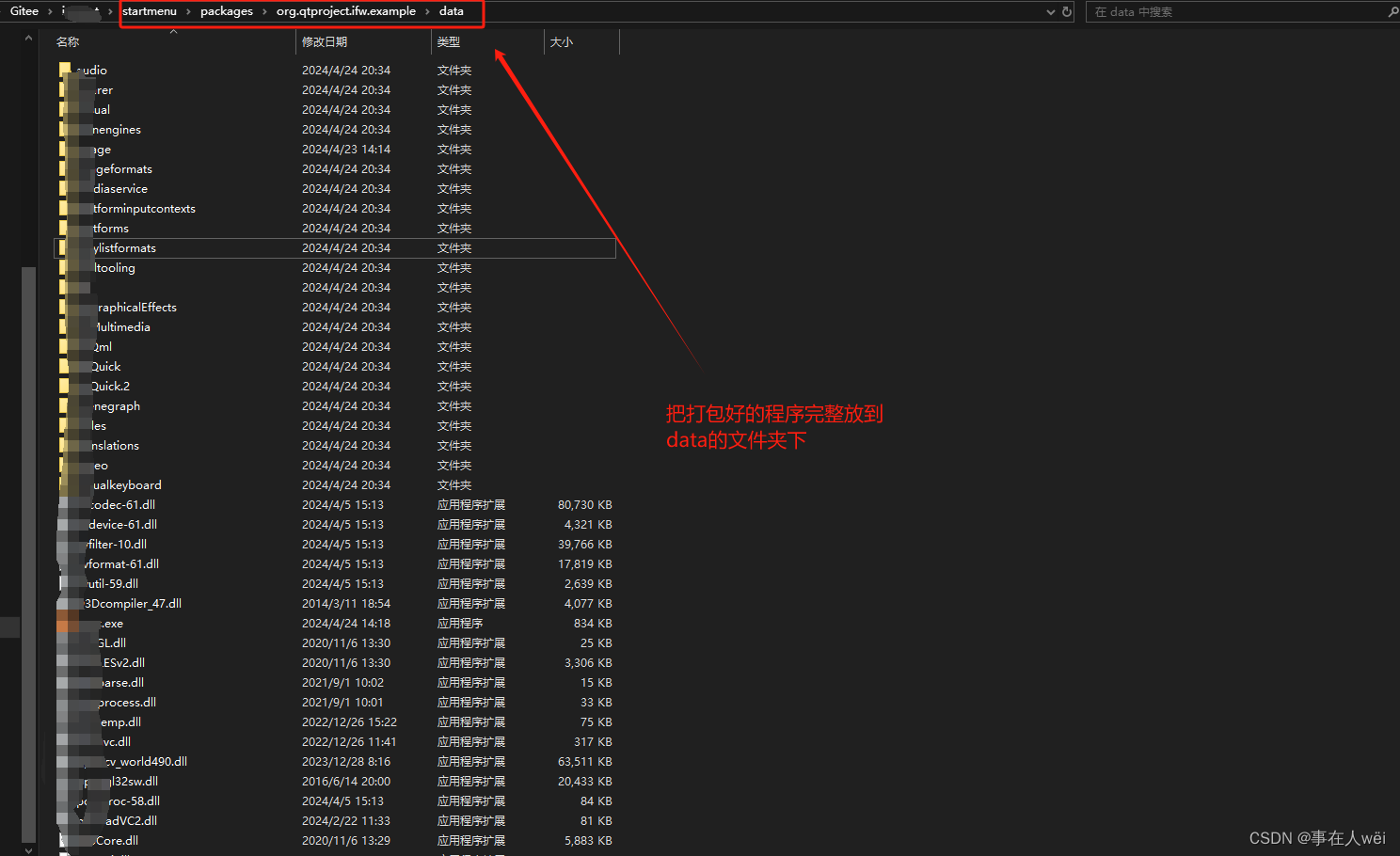Viewport: 1400px width, 856px height.
Task: Select data segment in address bar
Action: [452, 11]
